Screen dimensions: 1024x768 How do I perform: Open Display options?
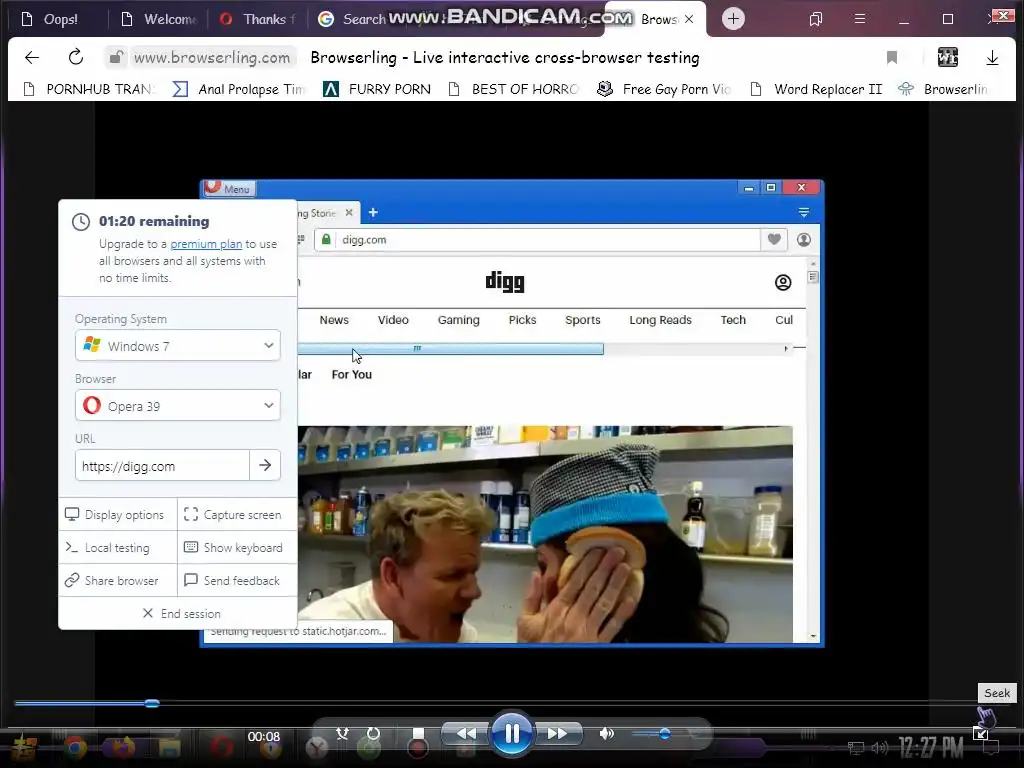pos(118,515)
